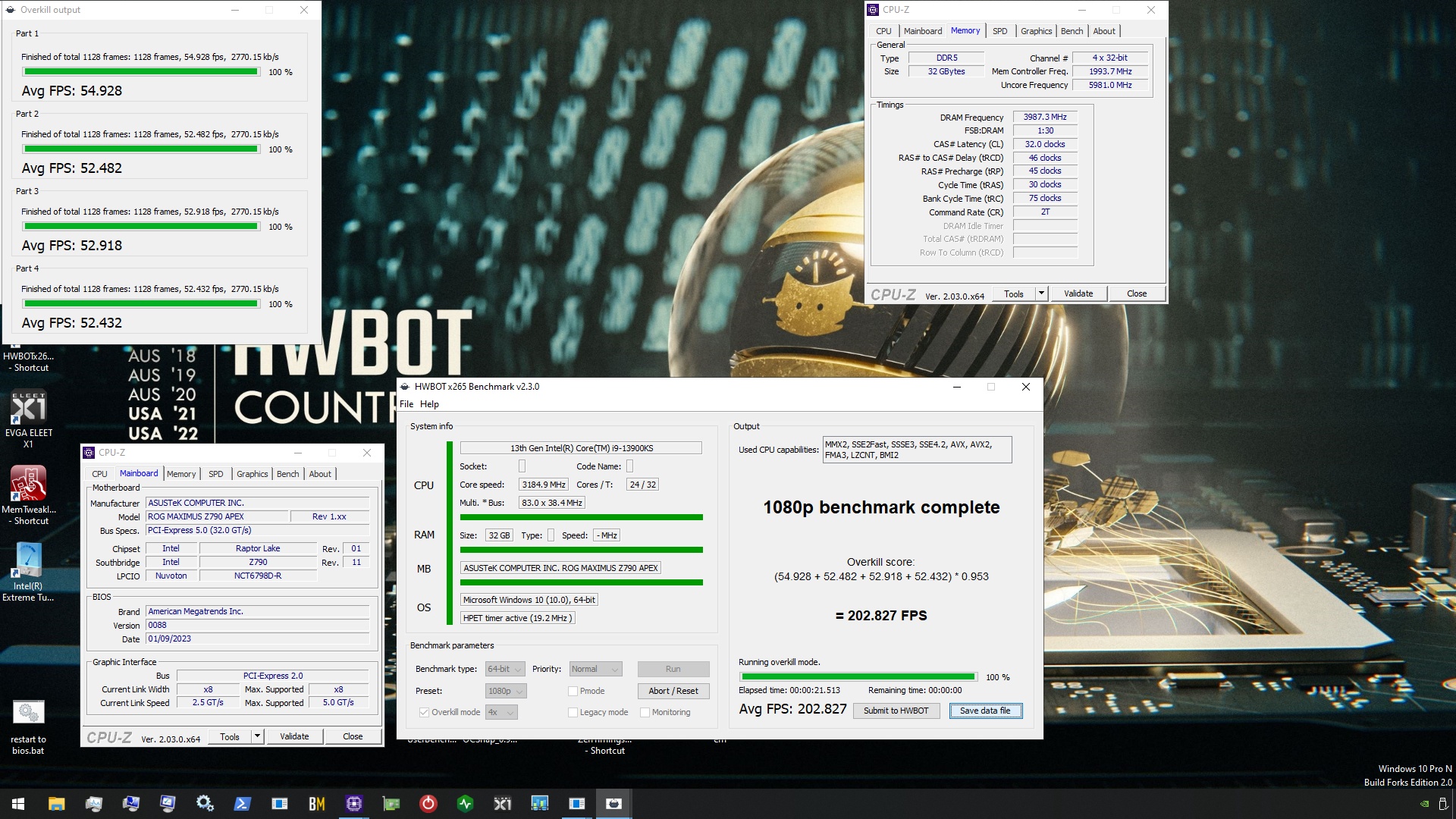Viewport: 1456px width, 819px height.
Task: Open the Priority Normal dropdown
Action: click(595, 669)
